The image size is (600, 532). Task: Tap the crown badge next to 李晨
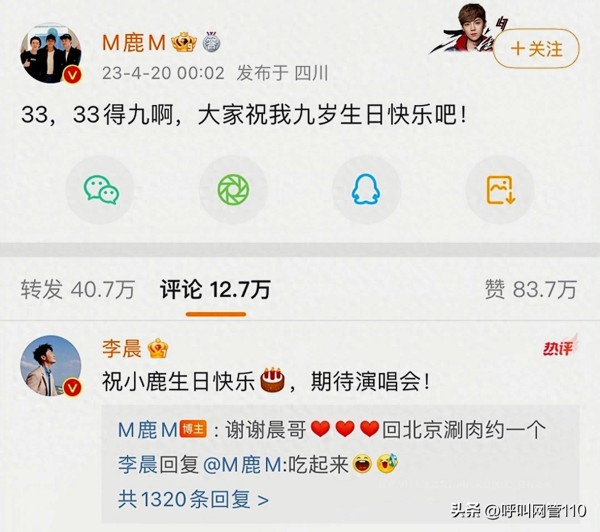pyautogui.click(x=158, y=349)
